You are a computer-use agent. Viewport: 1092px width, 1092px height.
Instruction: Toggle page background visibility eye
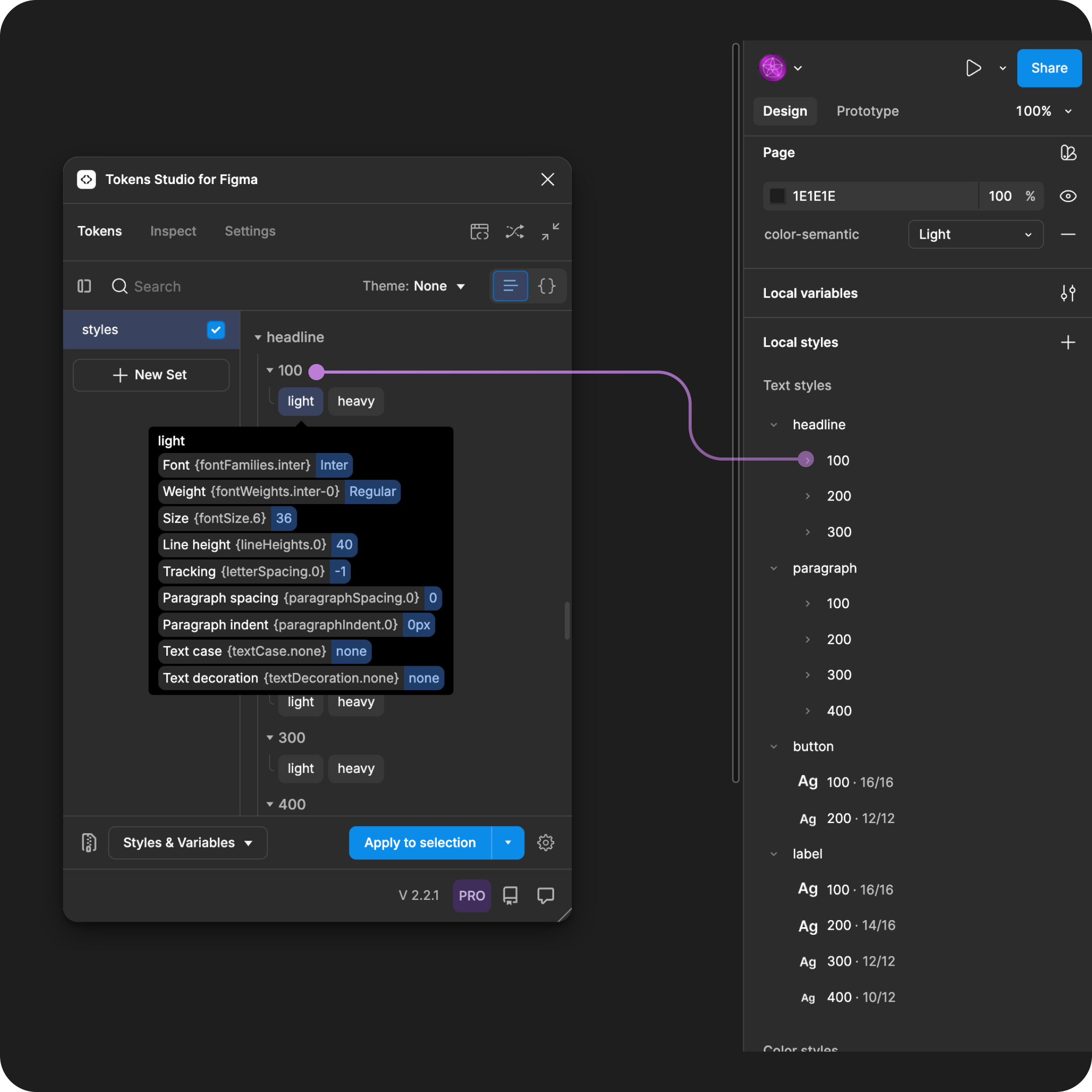coord(1068,196)
